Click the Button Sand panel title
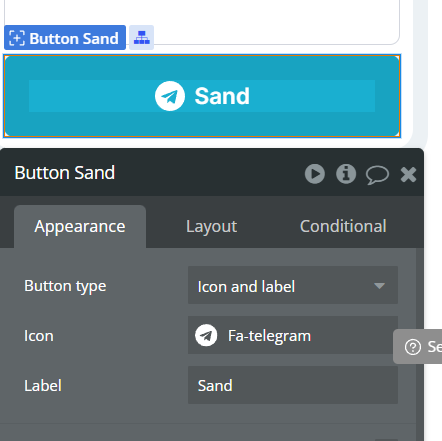 click(65, 173)
